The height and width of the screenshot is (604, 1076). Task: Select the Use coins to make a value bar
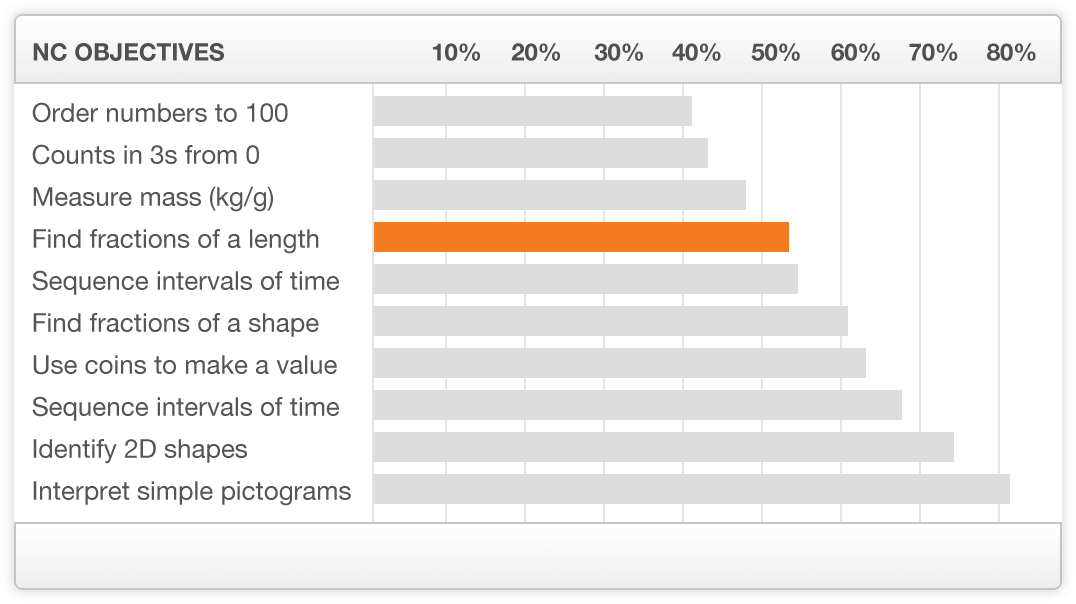click(619, 363)
